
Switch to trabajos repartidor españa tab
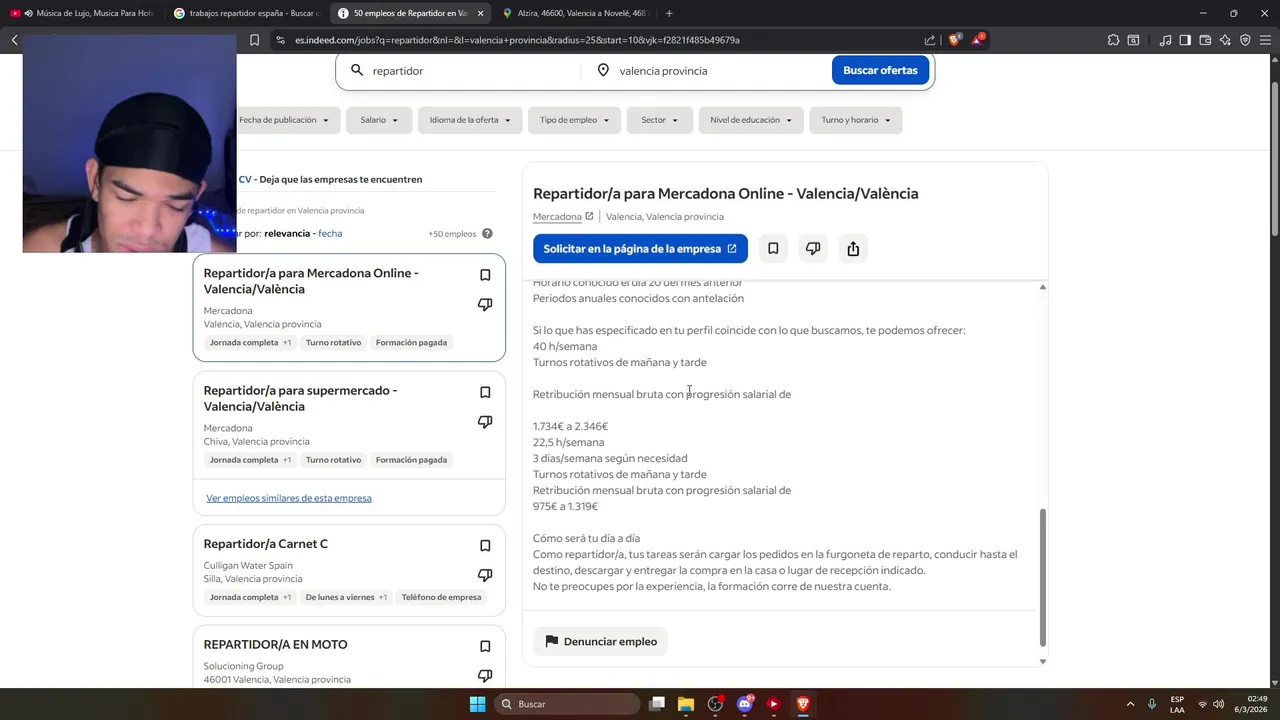tap(245, 13)
